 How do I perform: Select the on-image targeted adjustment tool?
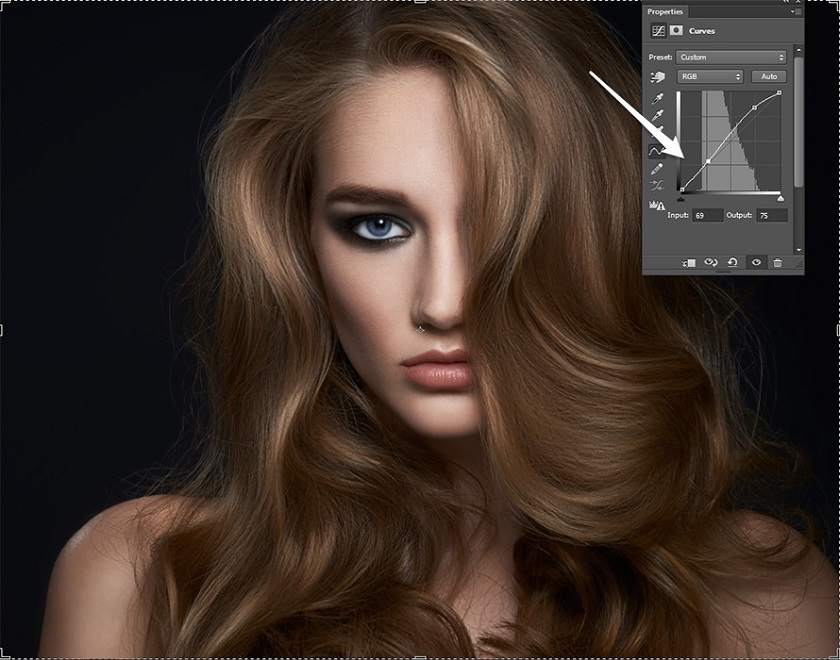(658, 77)
